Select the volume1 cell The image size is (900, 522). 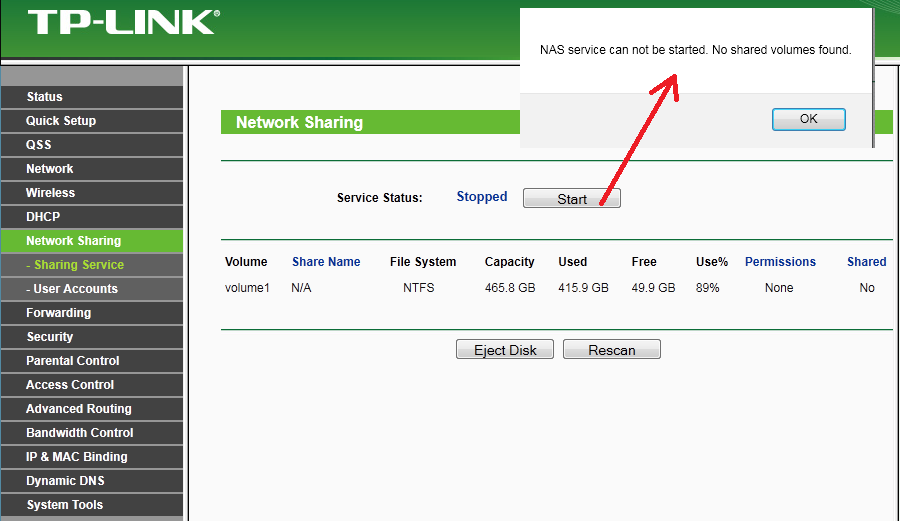coord(247,288)
